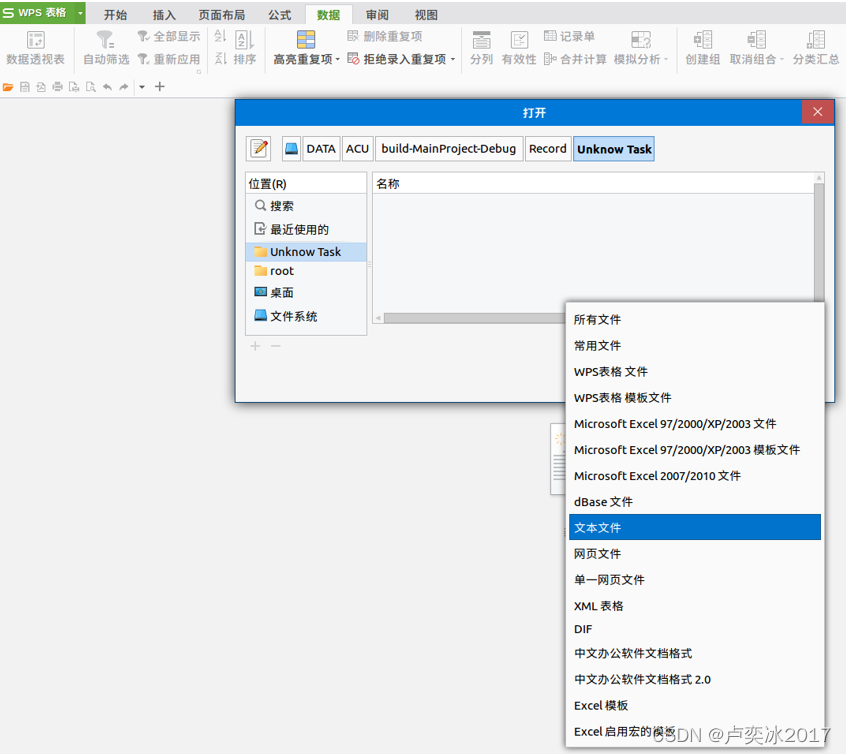Choose WPS表格 文件 file type
This screenshot has width=846, height=754.
pos(695,371)
